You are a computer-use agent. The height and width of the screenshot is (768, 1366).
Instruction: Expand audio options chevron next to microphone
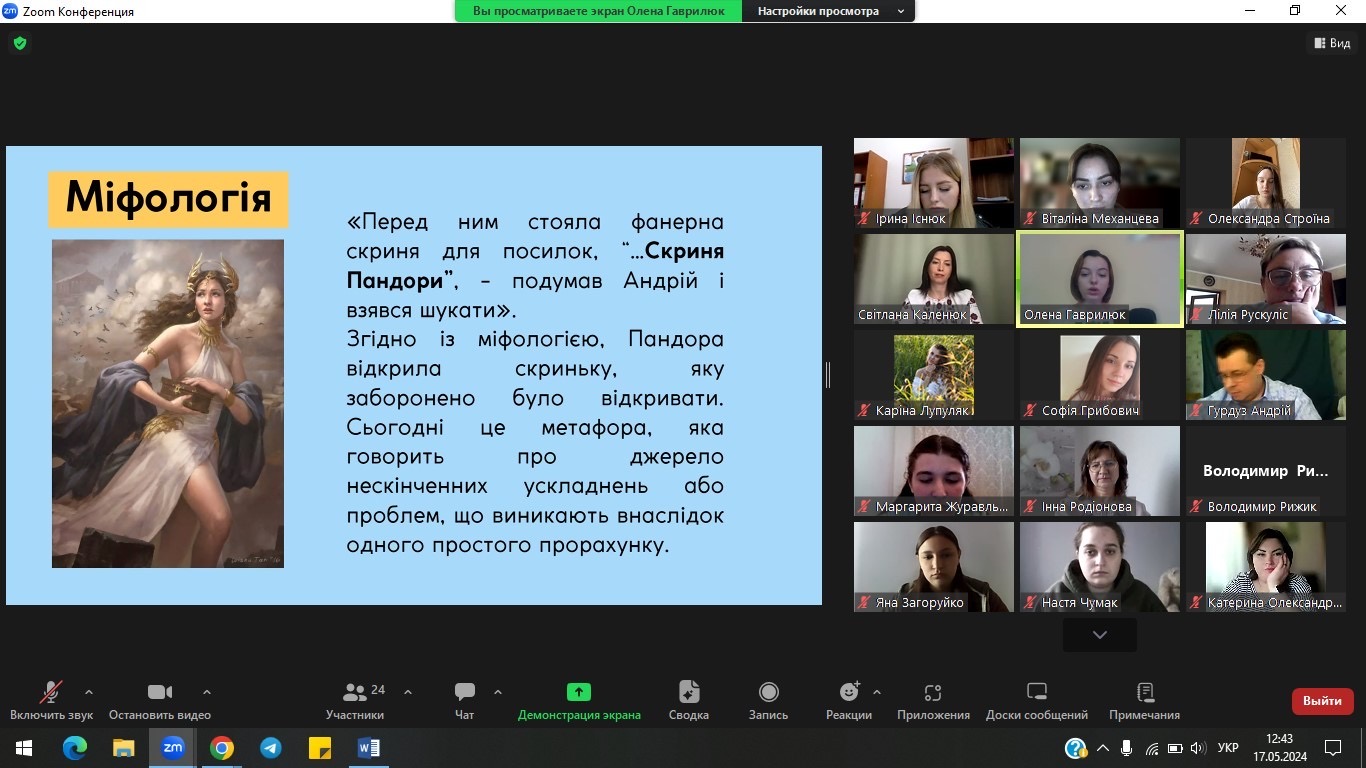89,692
